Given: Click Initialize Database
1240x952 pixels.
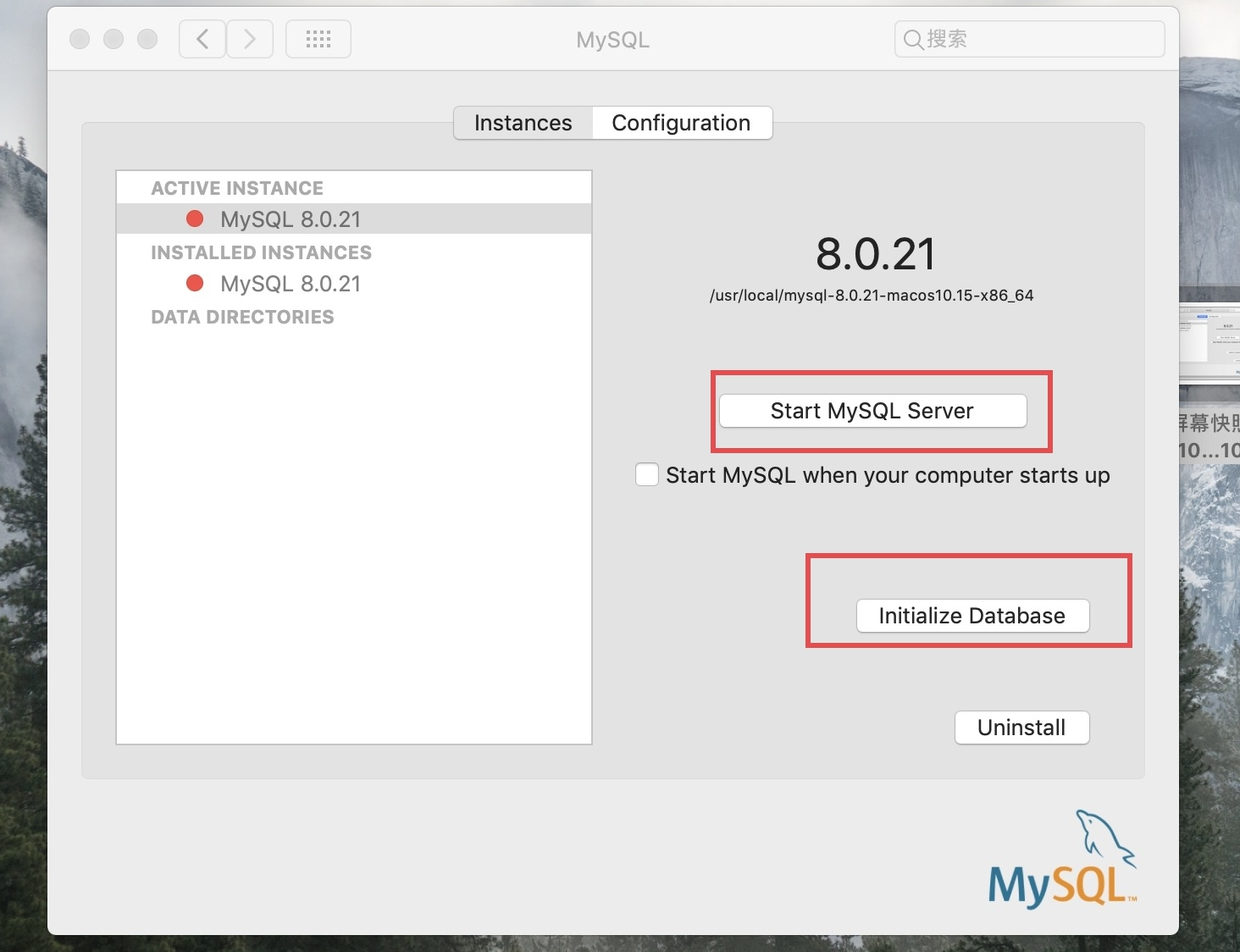Looking at the screenshot, I should click(972, 616).
